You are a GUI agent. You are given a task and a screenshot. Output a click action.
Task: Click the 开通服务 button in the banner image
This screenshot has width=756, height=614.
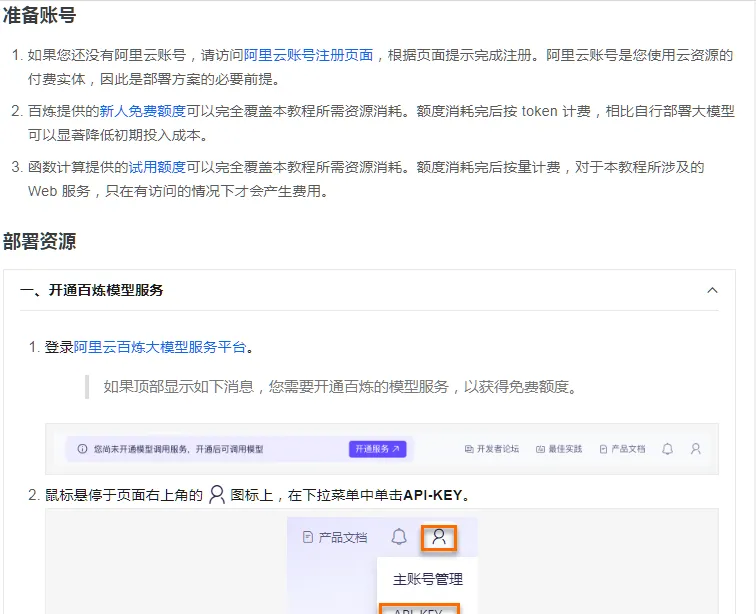click(378, 449)
